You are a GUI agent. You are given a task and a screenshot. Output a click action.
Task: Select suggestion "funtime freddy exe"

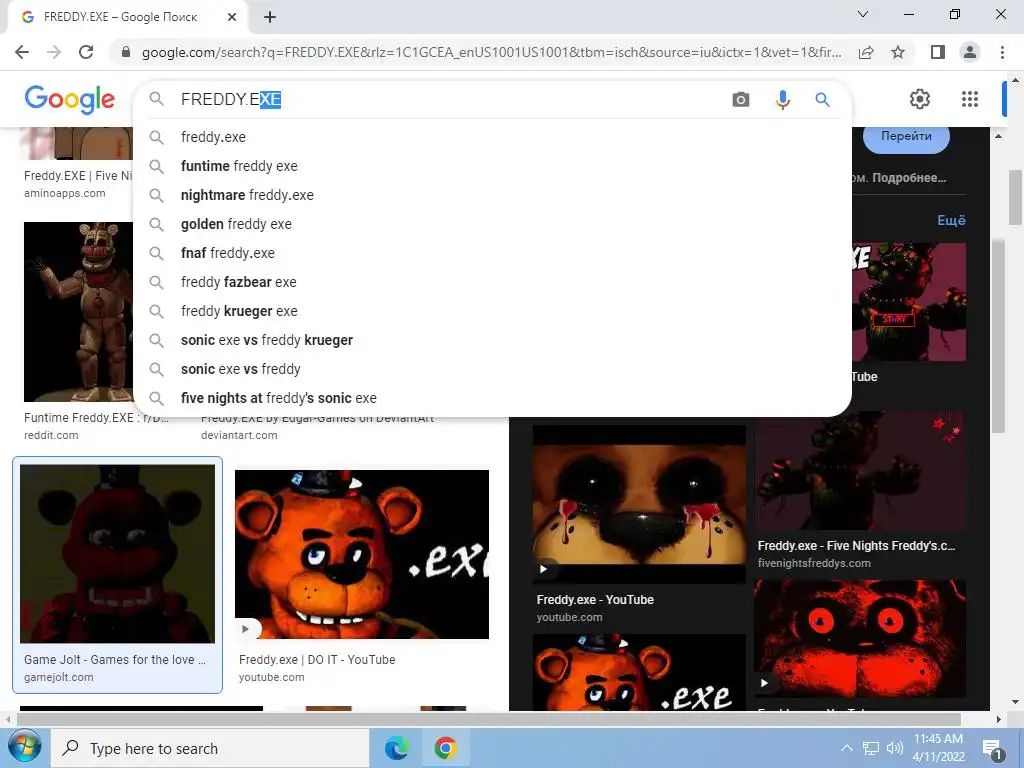[x=492, y=166]
